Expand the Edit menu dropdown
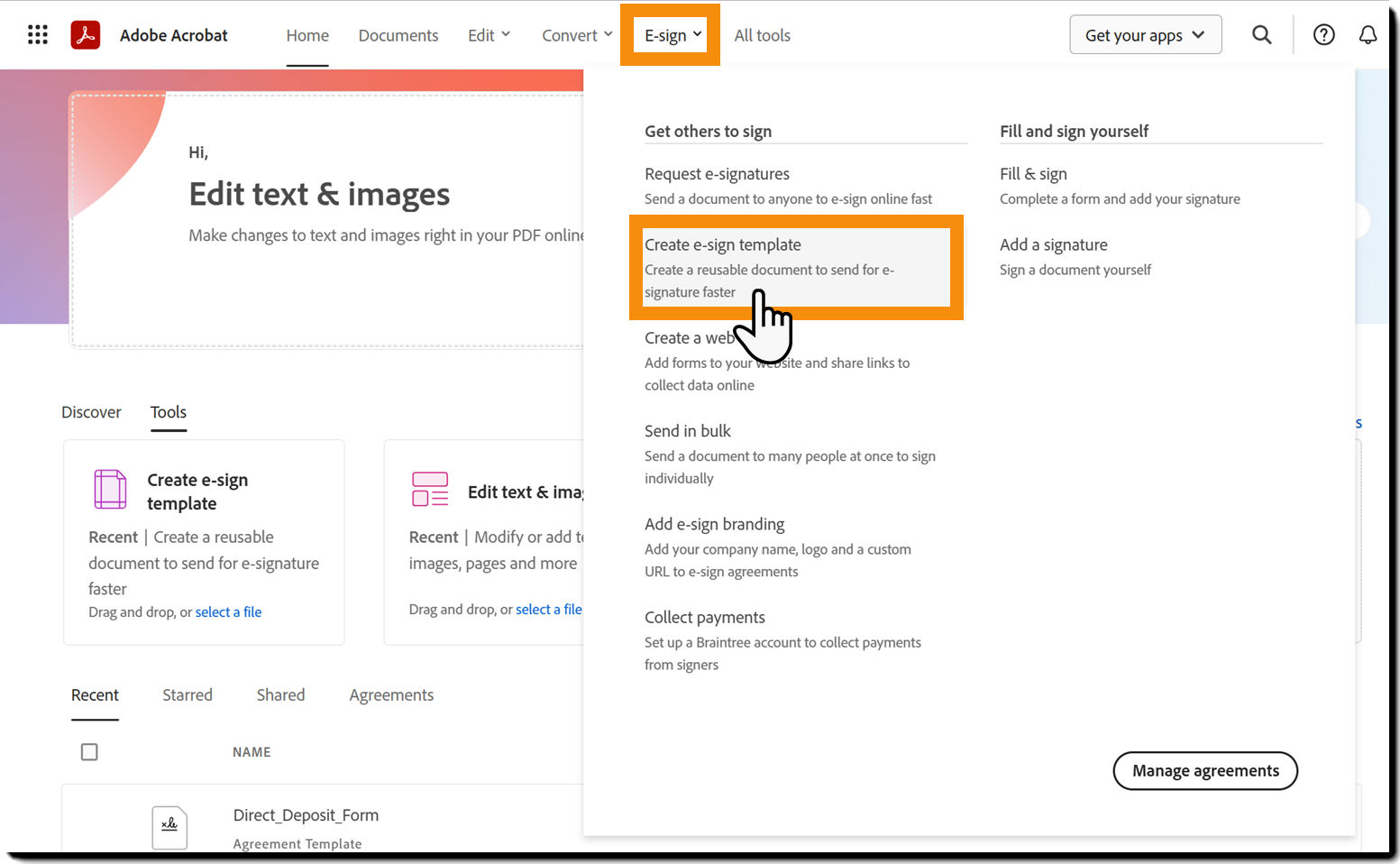Image resolution: width=1400 pixels, height=864 pixels. [489, 35]
